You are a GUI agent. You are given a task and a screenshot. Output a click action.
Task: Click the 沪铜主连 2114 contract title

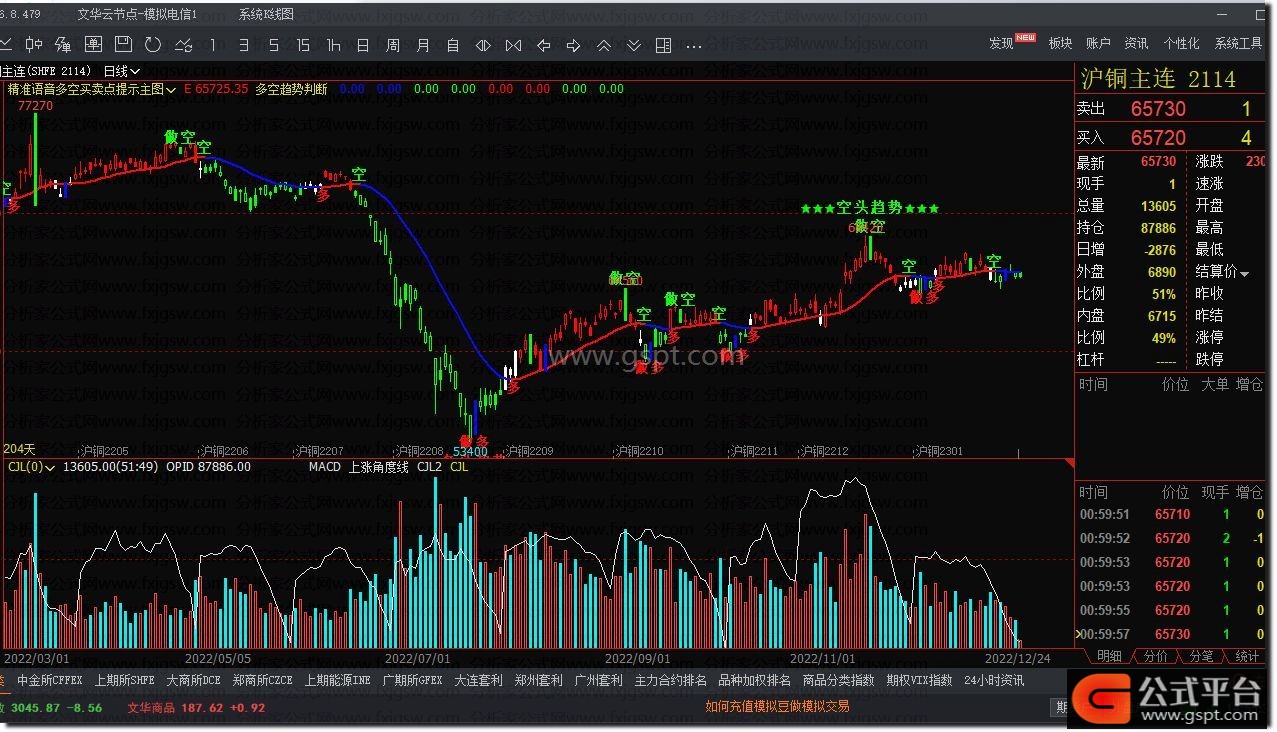coord(1159,79)
